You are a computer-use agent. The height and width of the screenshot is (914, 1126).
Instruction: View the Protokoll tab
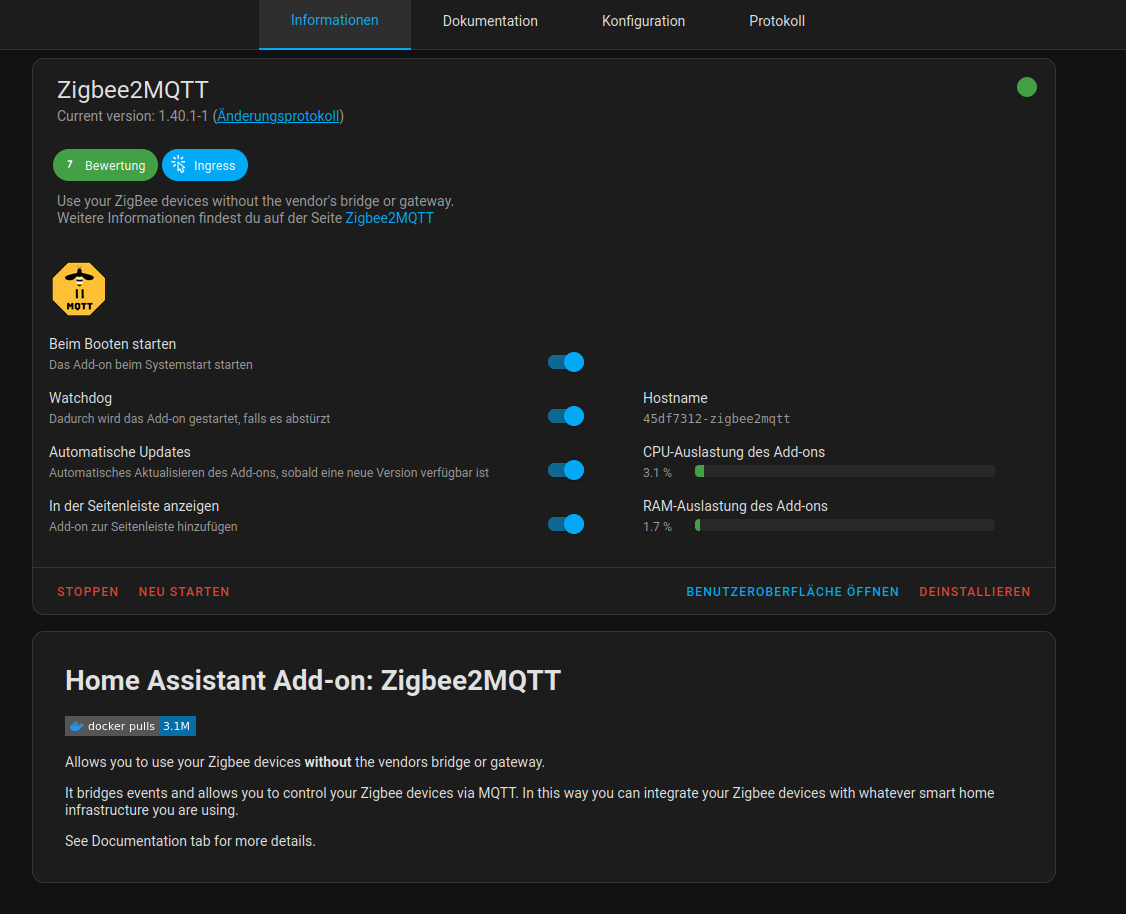click(x=777, y=20)
